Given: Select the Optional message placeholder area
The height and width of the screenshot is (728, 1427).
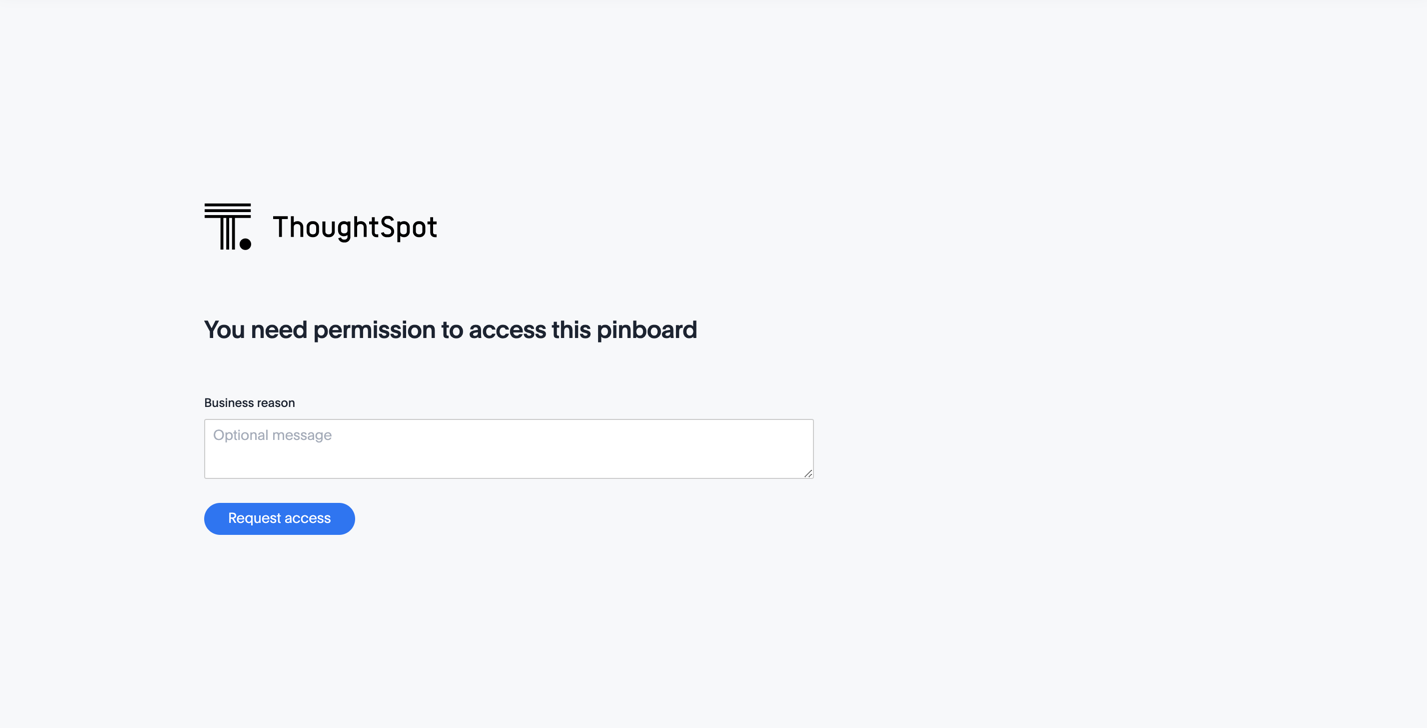Looking at the screenshot, I should 272,434.
